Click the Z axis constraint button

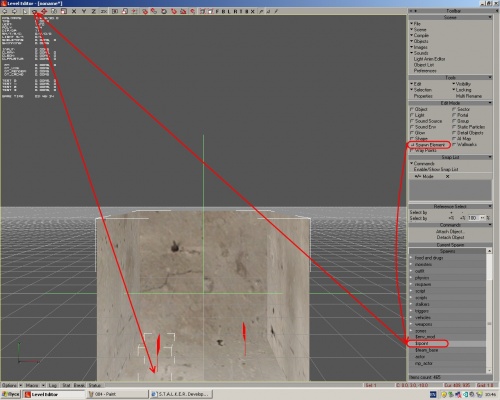point(94,11)
